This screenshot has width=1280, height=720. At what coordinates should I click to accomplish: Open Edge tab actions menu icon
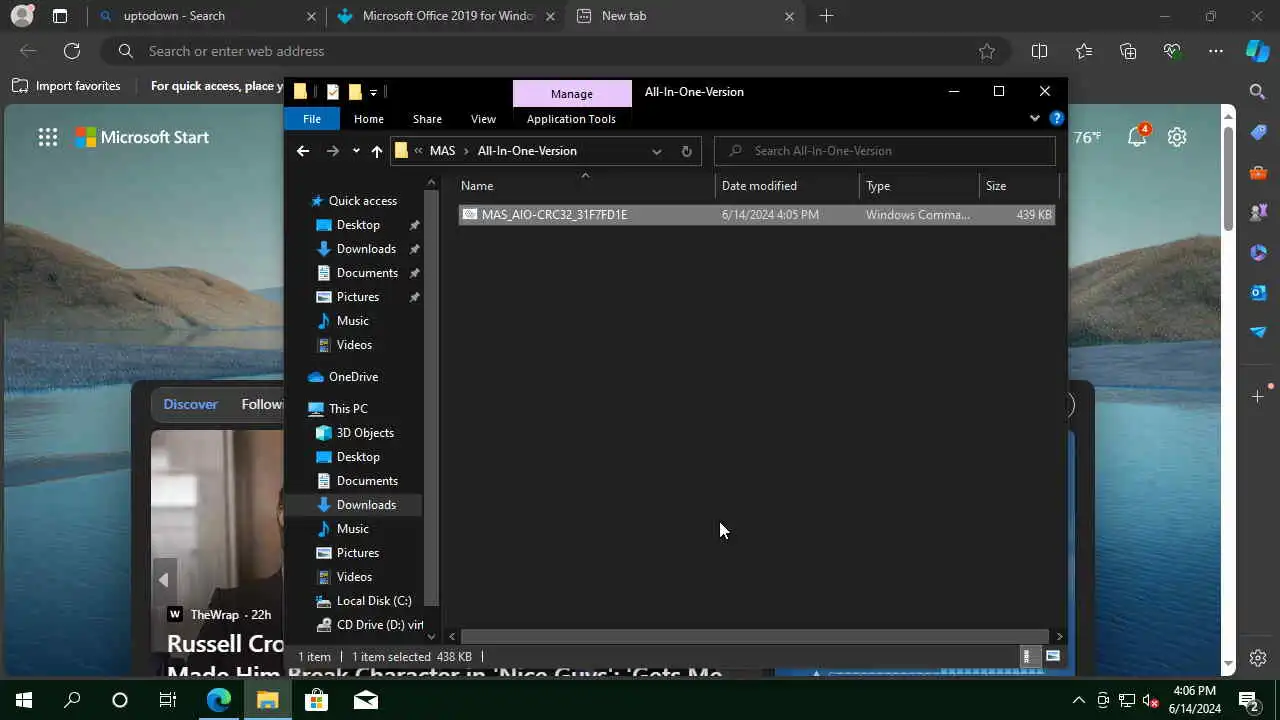(x=60, y=16)
